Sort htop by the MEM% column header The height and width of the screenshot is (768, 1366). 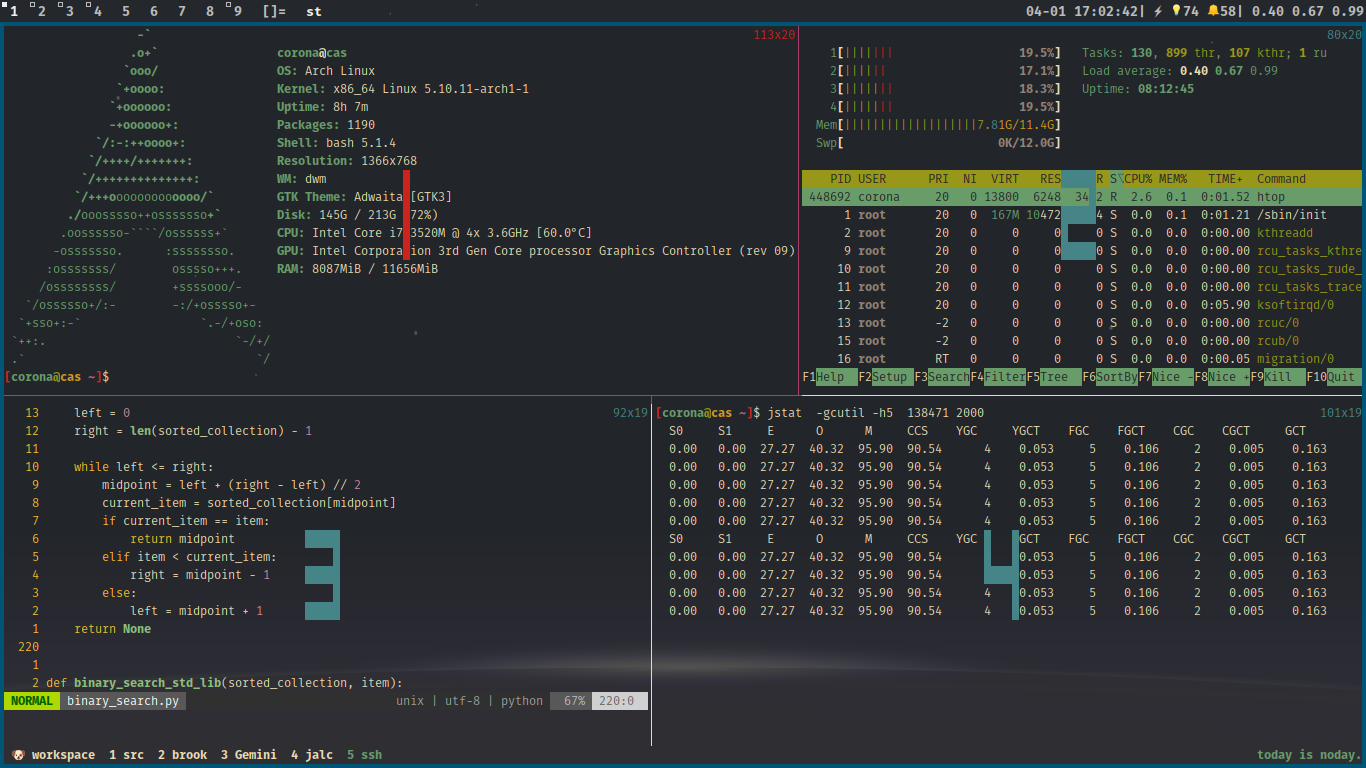[x=1173, y=179]
